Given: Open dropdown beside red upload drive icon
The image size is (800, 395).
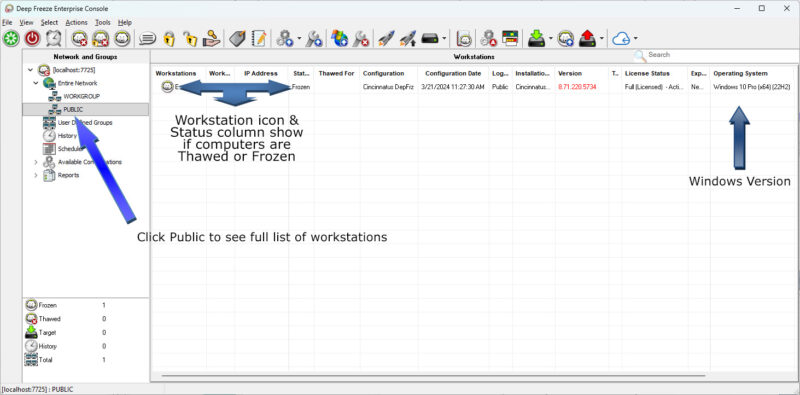Looking at the screenshot, I should (x=602, y=39).
